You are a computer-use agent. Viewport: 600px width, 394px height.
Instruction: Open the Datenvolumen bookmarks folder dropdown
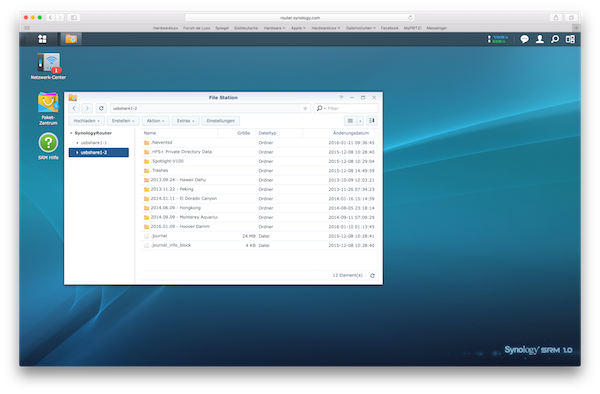pos(361,28)
